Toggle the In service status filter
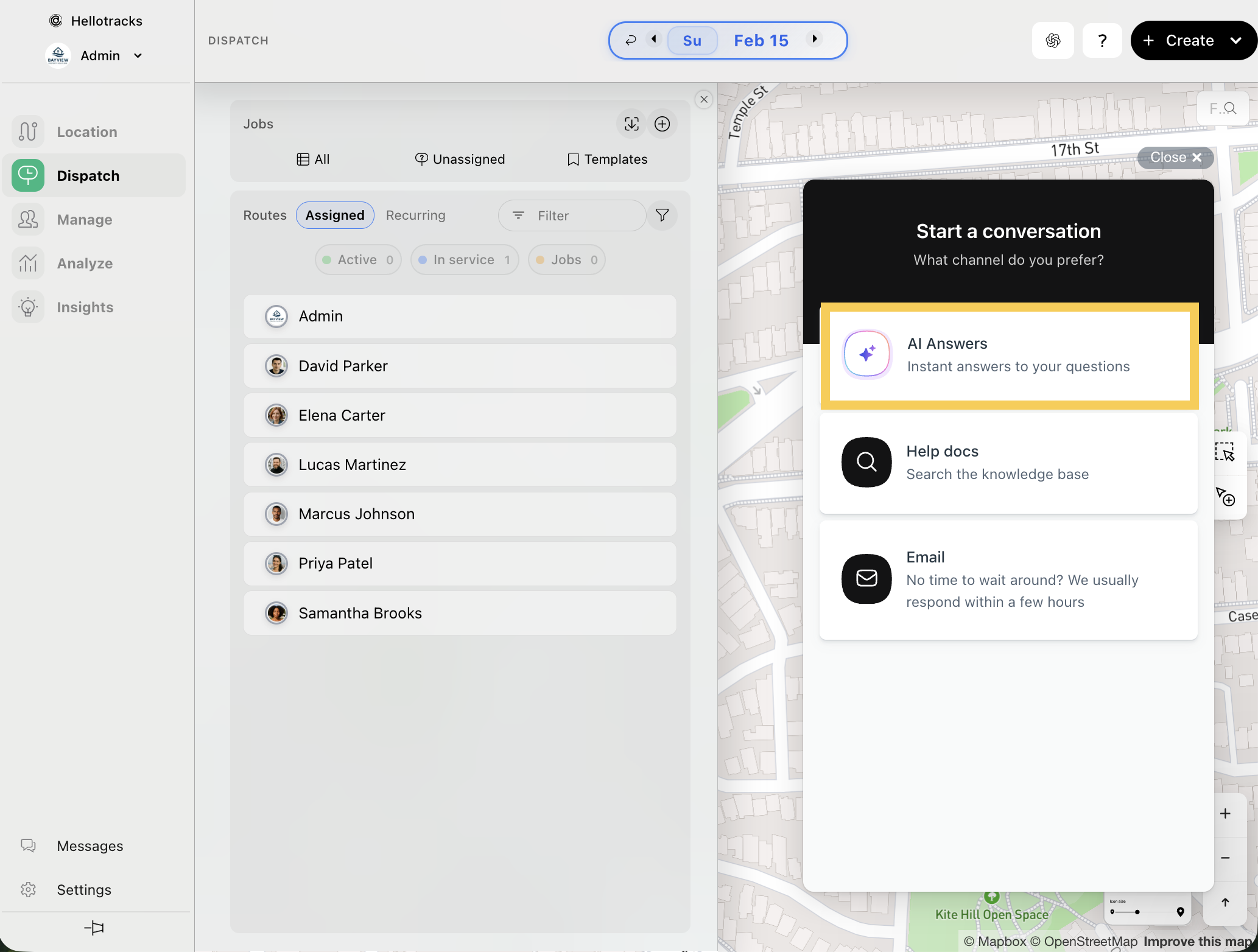This screenshot has height=952, width=1258. tap(464, 260)
